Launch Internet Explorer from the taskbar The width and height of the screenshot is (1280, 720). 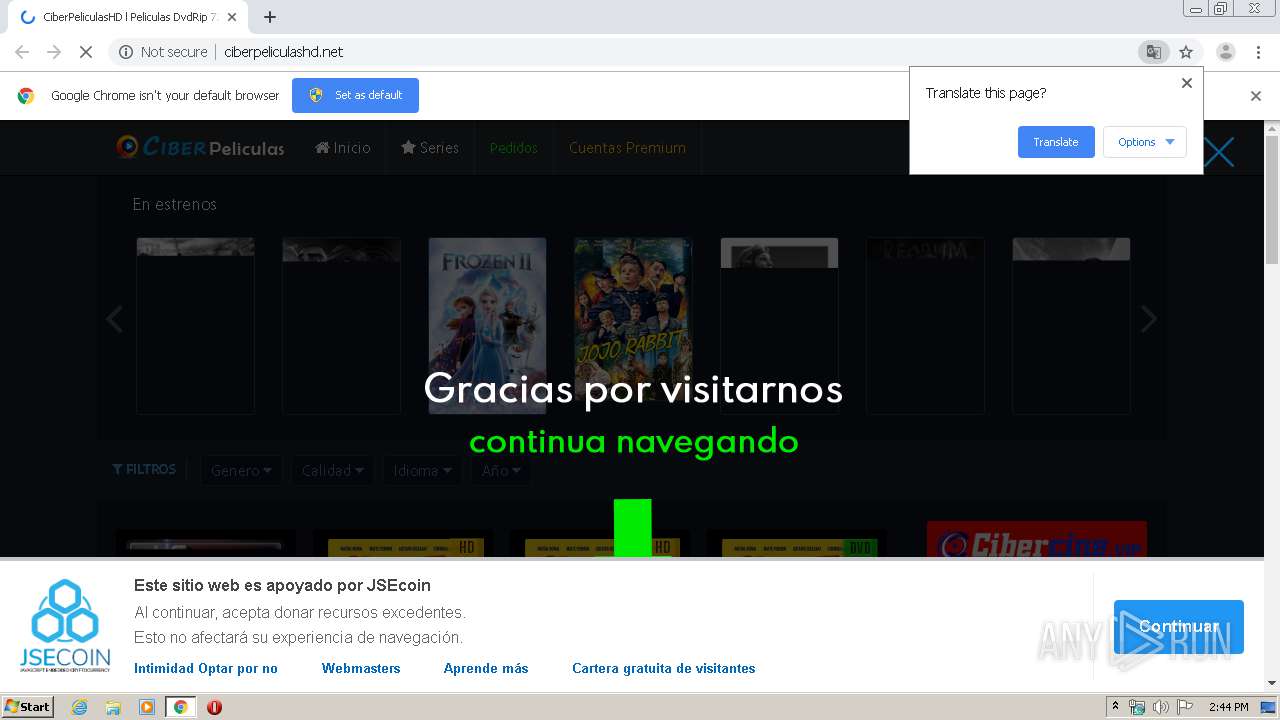click(x=79, y=707)
